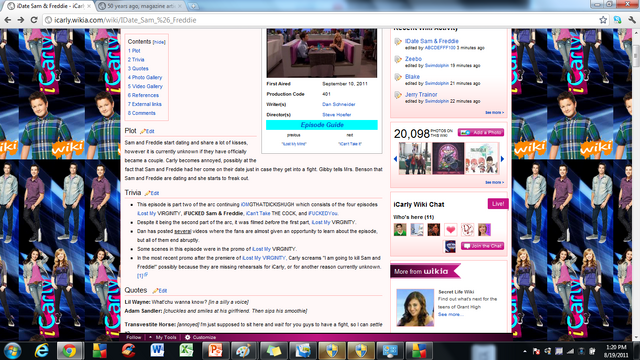Click the episode infobox image
This screenshot has height=360, width=640.
[x=322, y=53]
